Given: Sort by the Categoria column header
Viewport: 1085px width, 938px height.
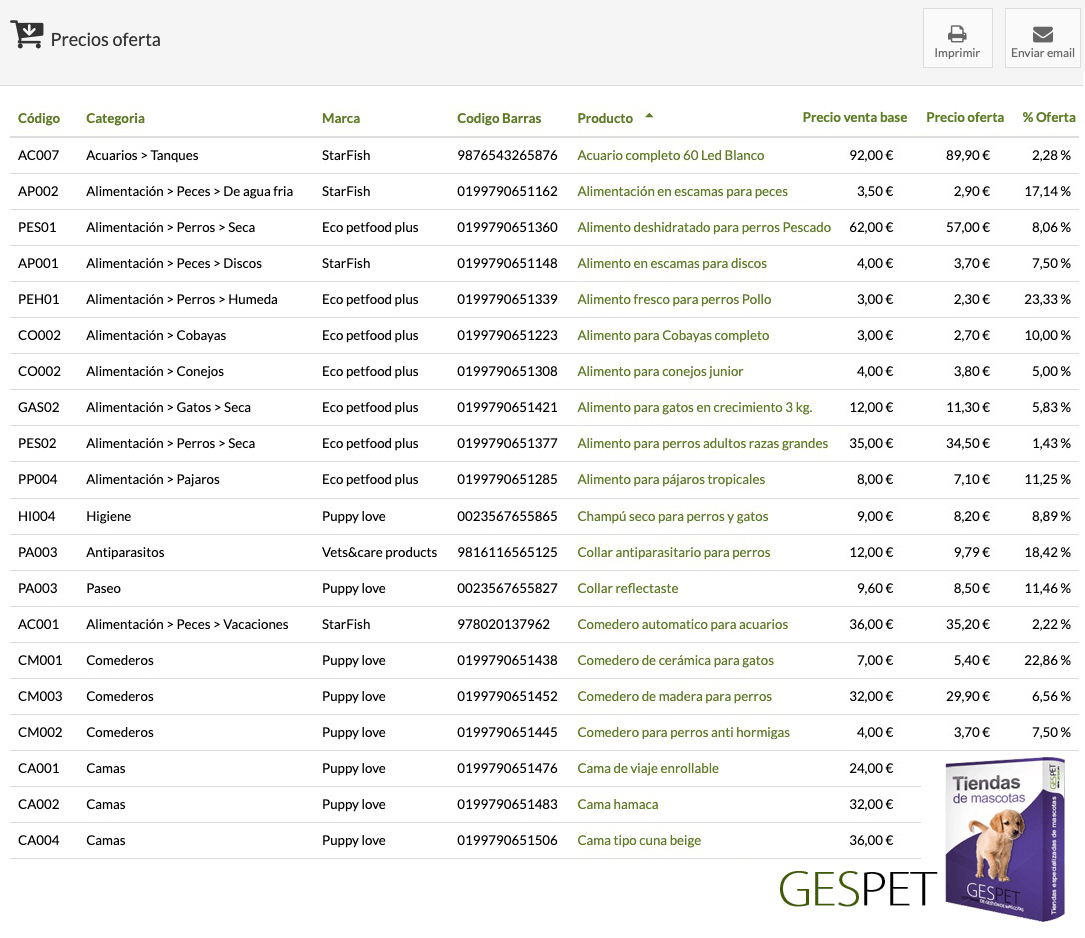Looking at the screenshot, I should click(x=115, y=118).
